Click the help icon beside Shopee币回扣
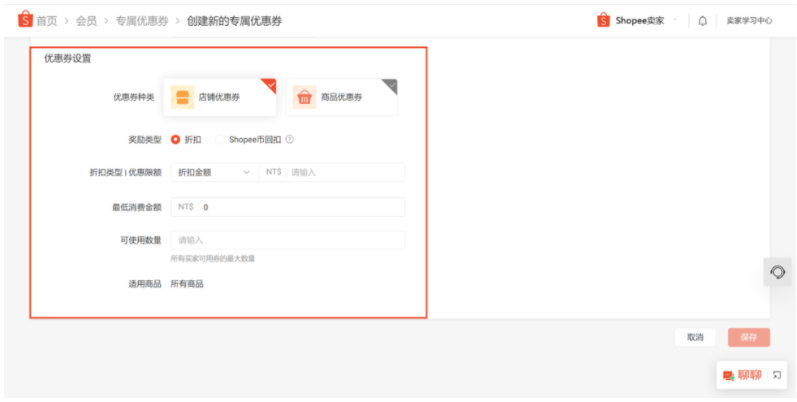The height and width of the screenshot is (402, 797). point(289,139)
